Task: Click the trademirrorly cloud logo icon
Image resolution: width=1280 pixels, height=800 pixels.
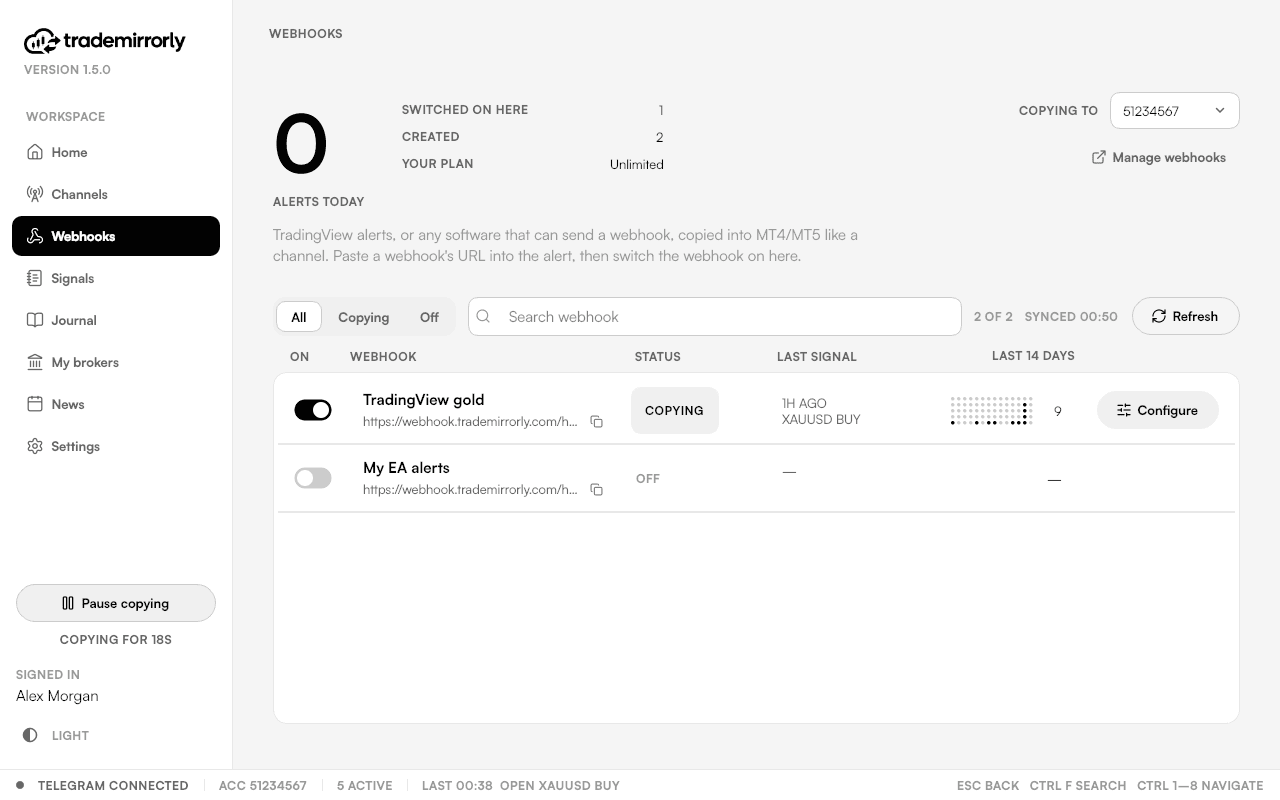Action: 41,41
